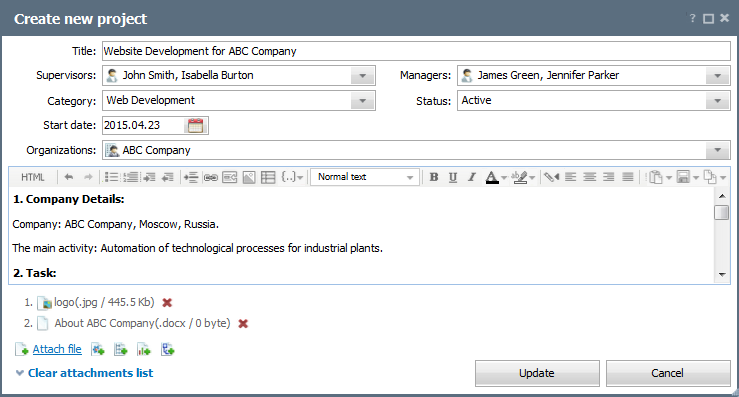Insert a numbered list

[131, 177]
